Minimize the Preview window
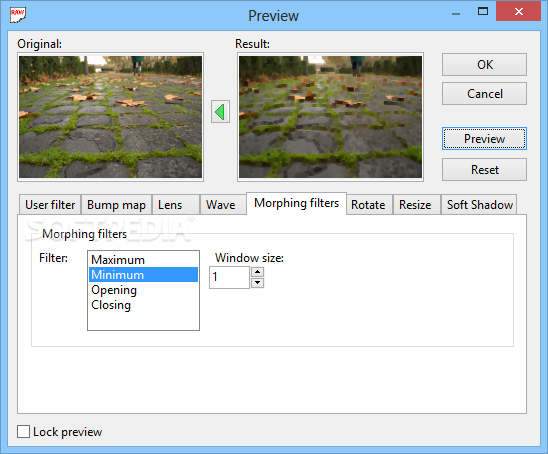 point(456,13)
